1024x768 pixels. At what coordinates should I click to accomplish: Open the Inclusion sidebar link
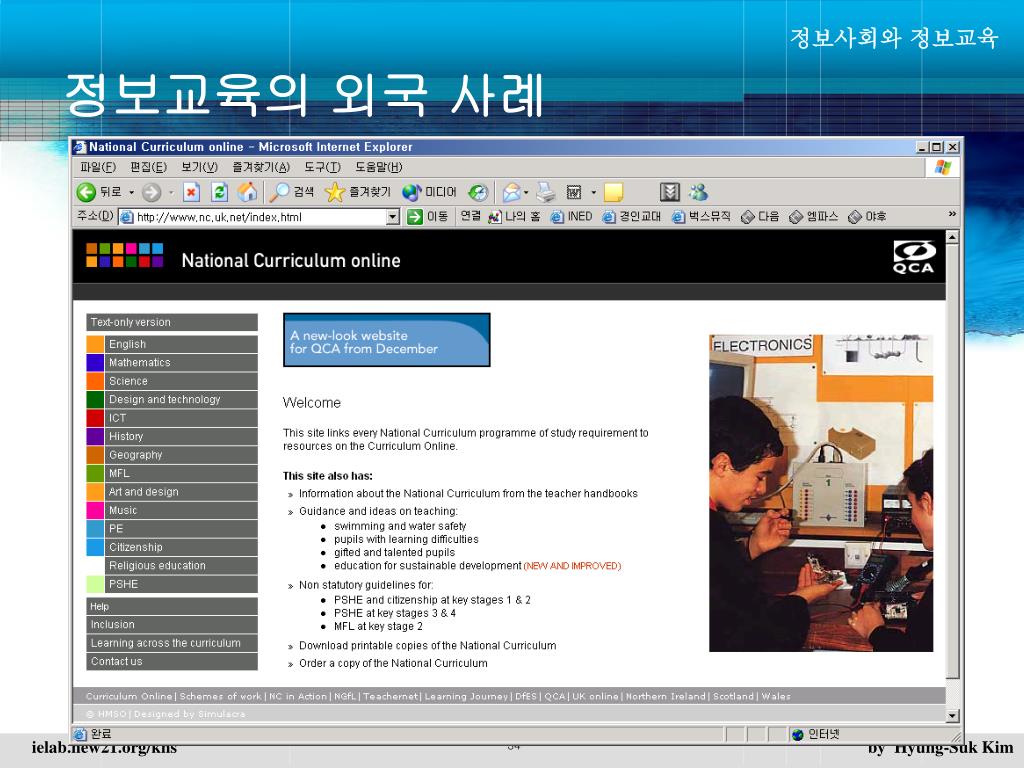point(172,624)
